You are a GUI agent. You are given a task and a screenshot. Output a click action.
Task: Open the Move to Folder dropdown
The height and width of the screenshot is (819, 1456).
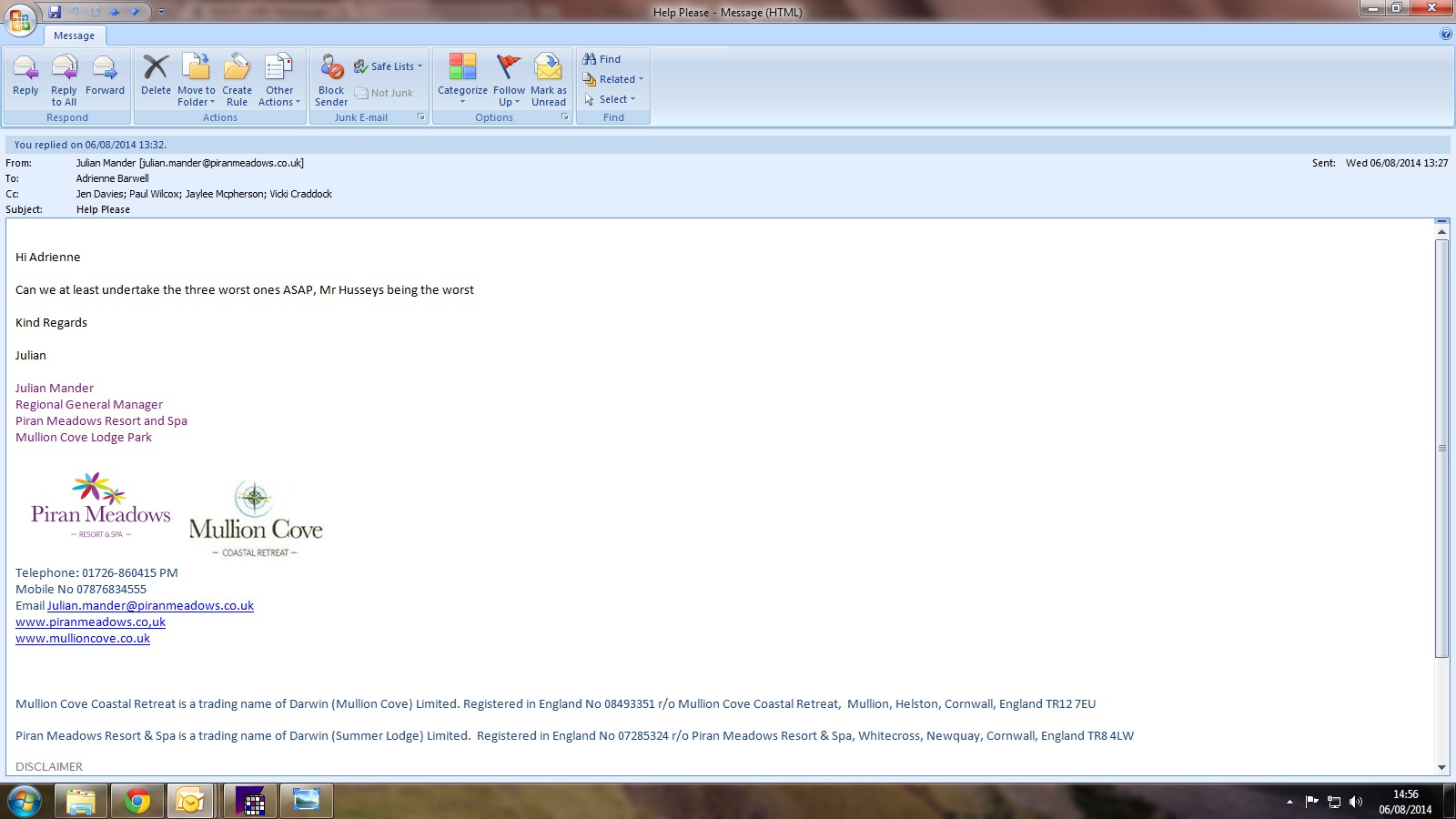click(x=197, y=80)
